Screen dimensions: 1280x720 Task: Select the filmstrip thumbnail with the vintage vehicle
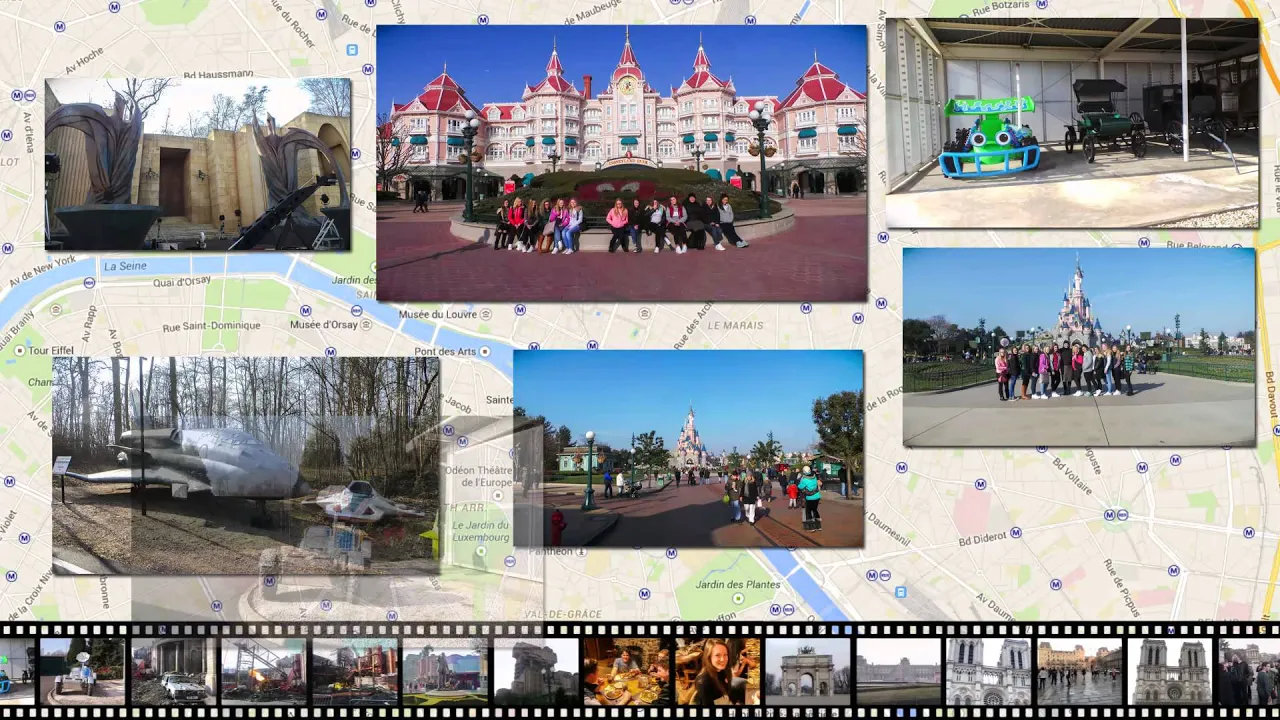coord(82,671)
